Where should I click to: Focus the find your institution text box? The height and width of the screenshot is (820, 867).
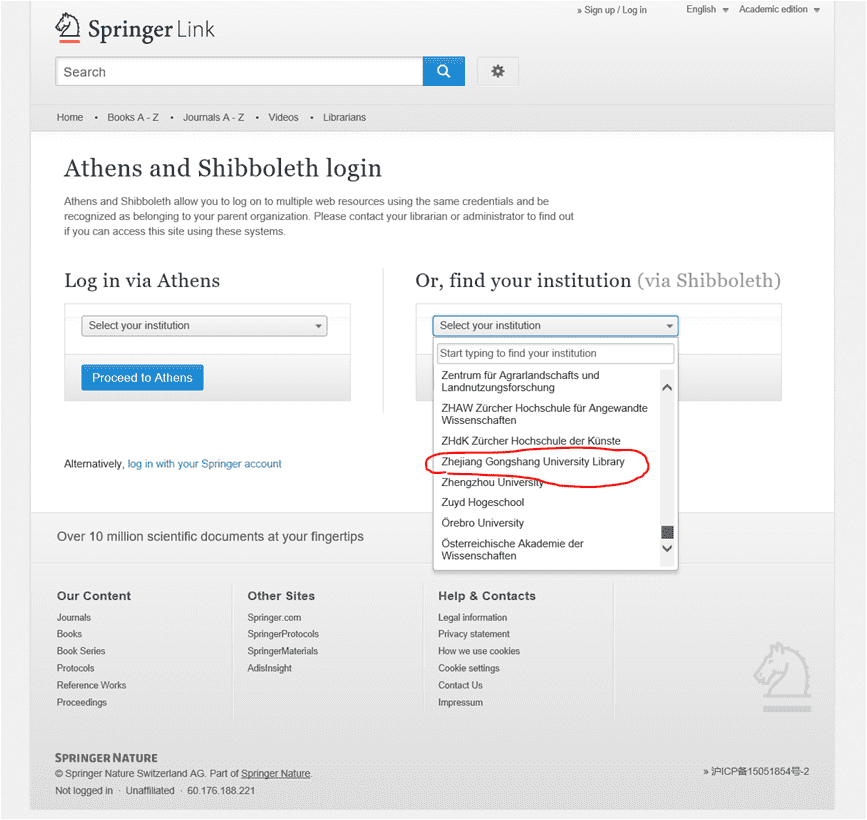click(x=555, y=353)
